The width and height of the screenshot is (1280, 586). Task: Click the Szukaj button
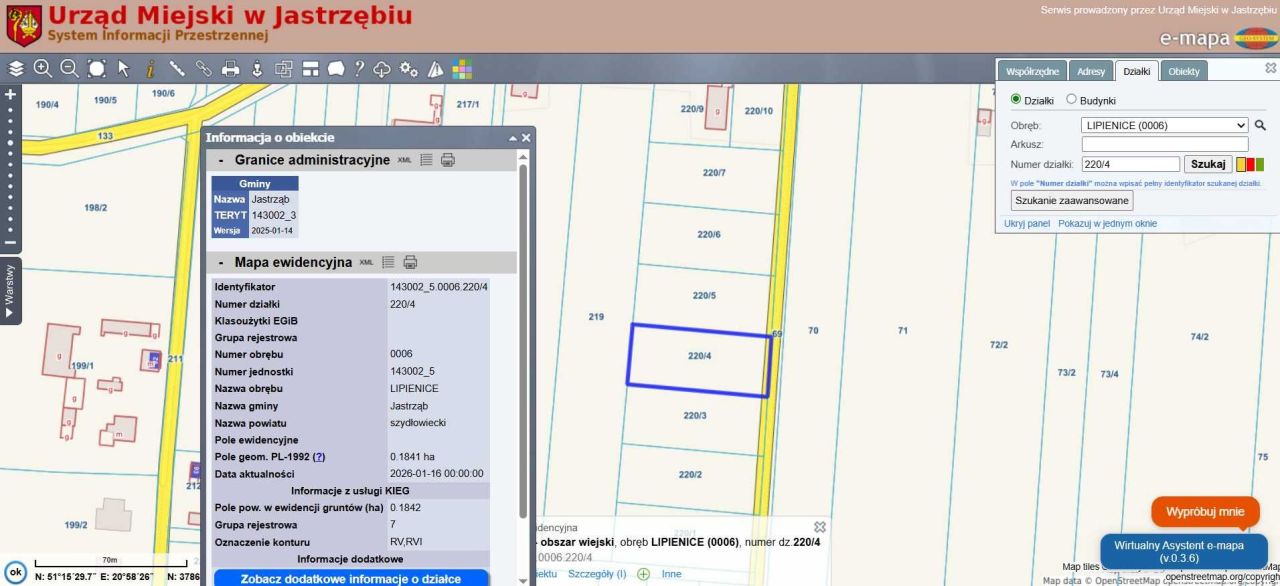[1208, 164]
